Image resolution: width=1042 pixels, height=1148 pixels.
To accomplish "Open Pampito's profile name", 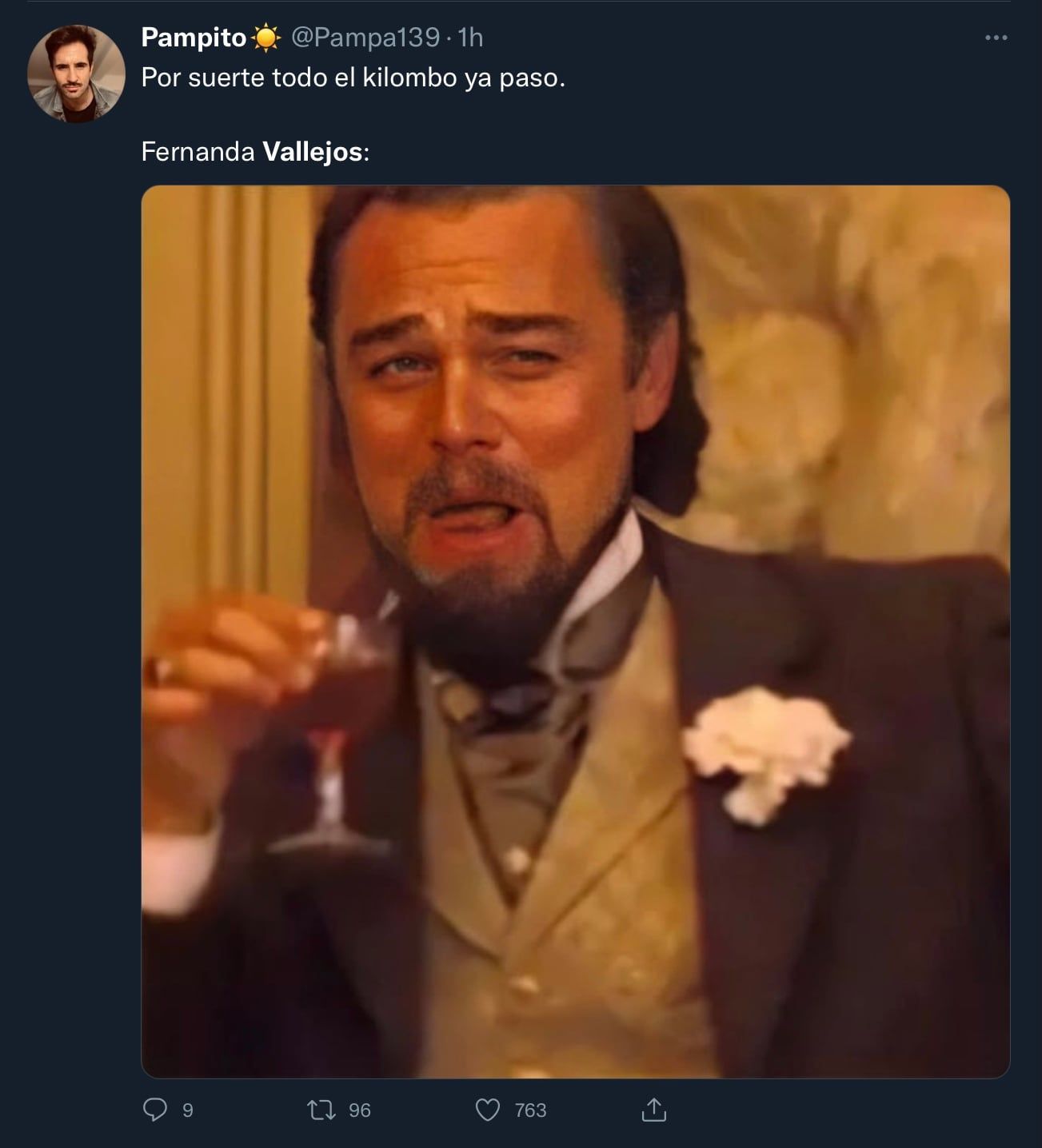I will coord(195,35).
